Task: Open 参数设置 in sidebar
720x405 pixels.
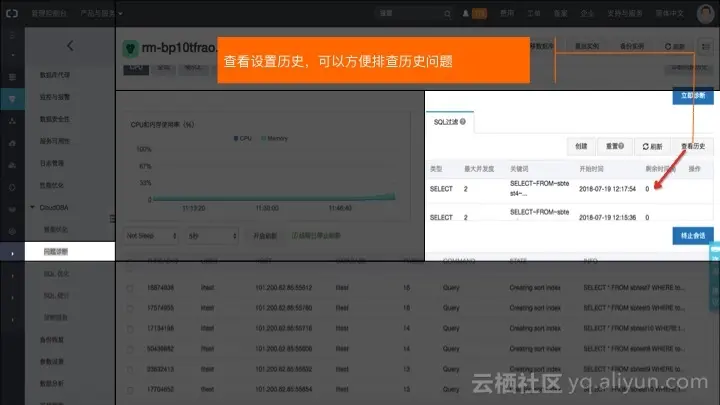Action: pyautogui.click(x=51, y=362)
